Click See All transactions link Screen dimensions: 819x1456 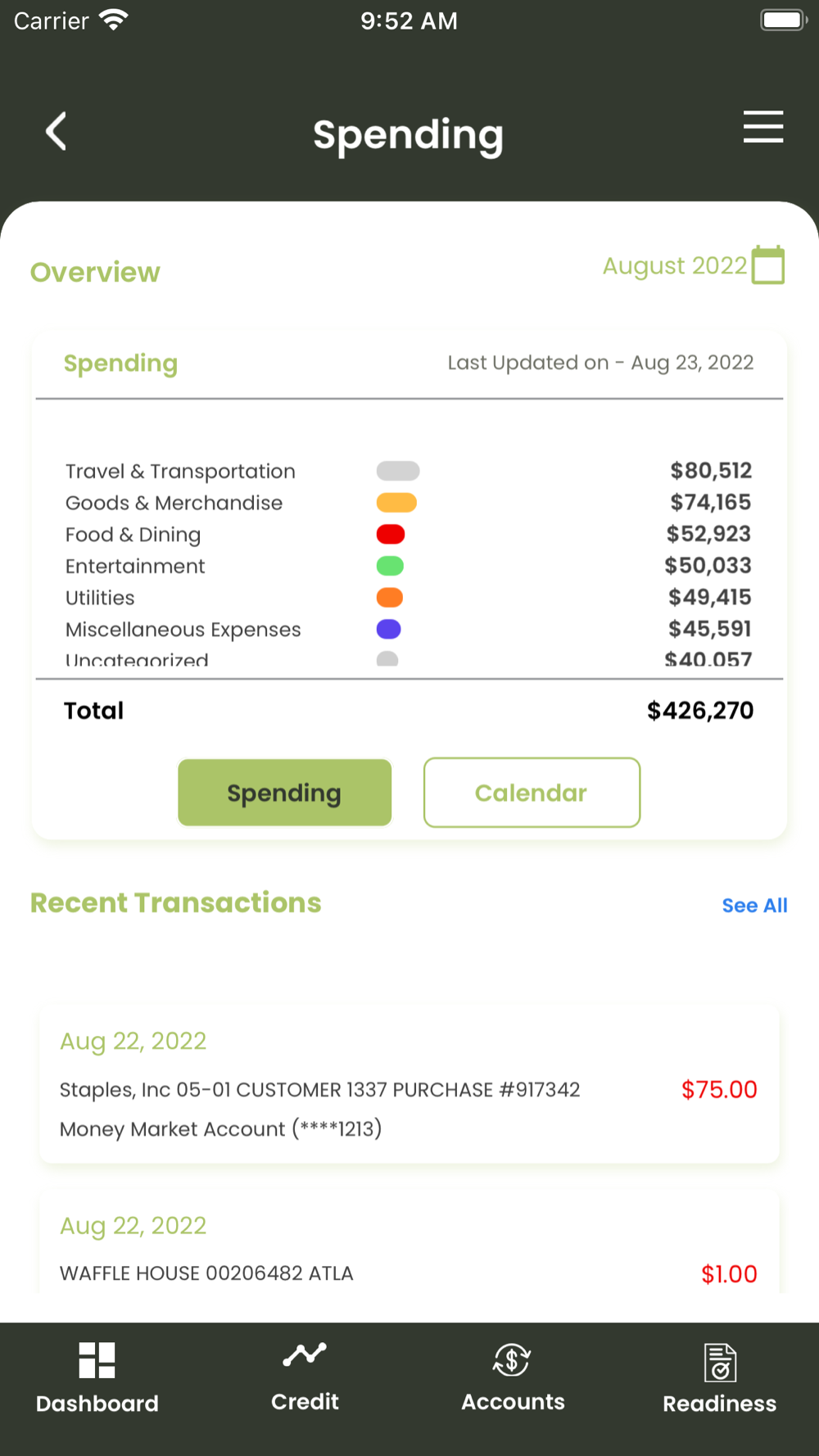click(754, 906)
